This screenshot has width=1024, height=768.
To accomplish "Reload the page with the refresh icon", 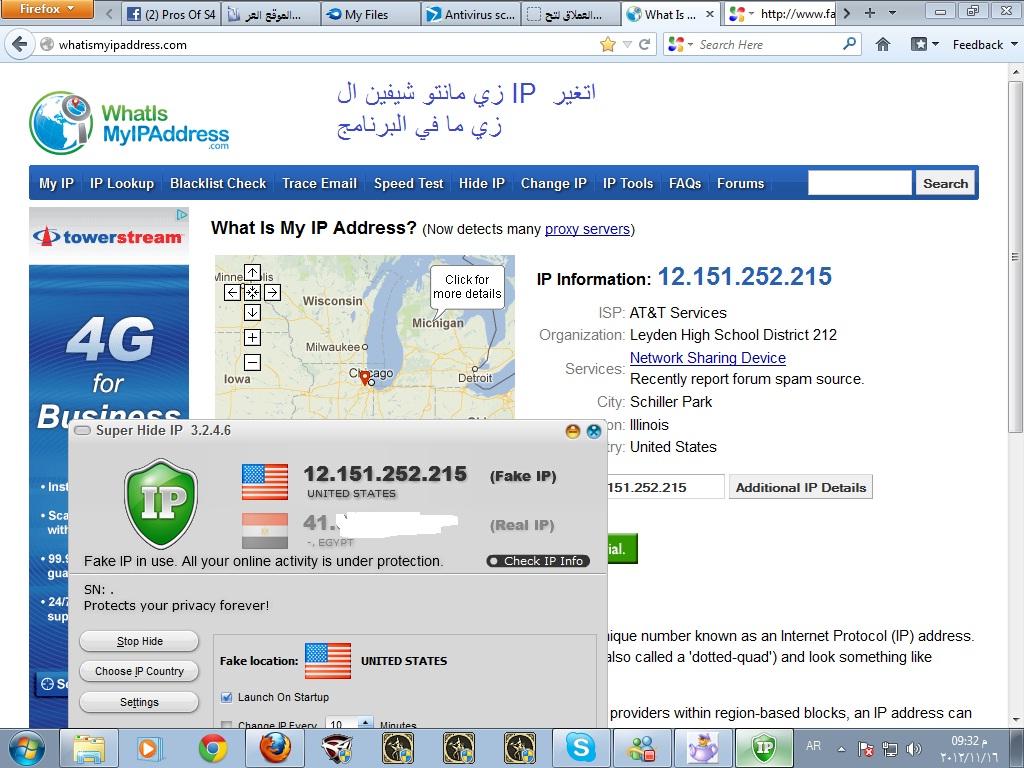I will point(645,44).
